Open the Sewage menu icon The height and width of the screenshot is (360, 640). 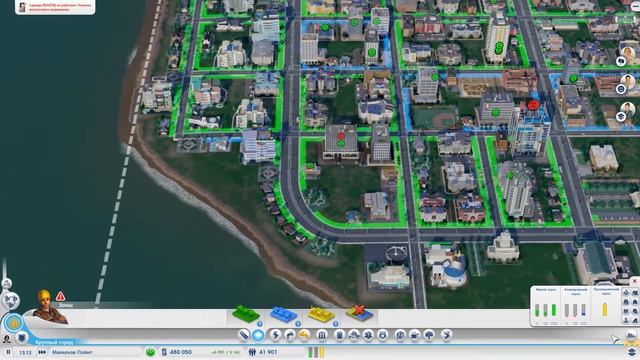[x=304, y=335]
